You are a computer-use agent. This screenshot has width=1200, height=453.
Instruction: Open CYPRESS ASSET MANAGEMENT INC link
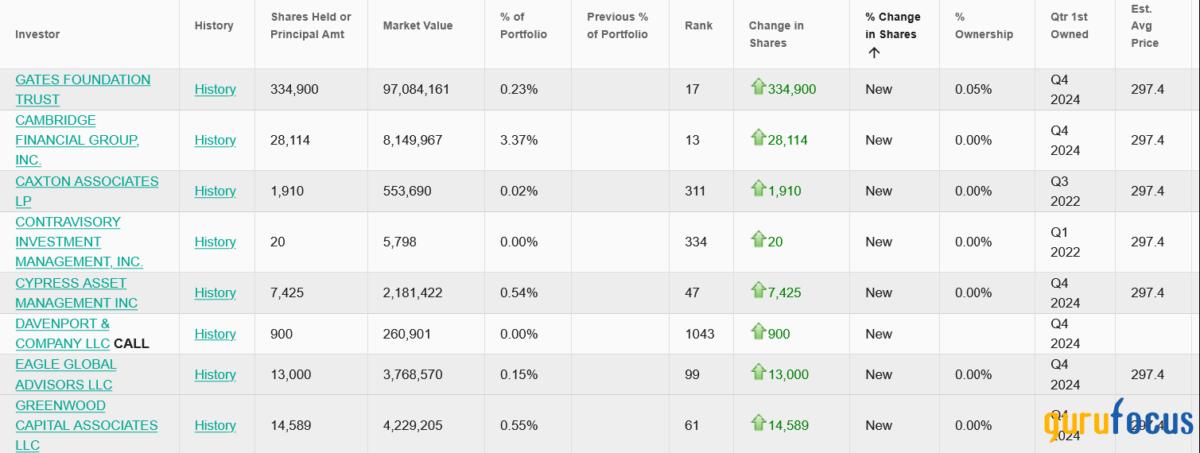76,293
